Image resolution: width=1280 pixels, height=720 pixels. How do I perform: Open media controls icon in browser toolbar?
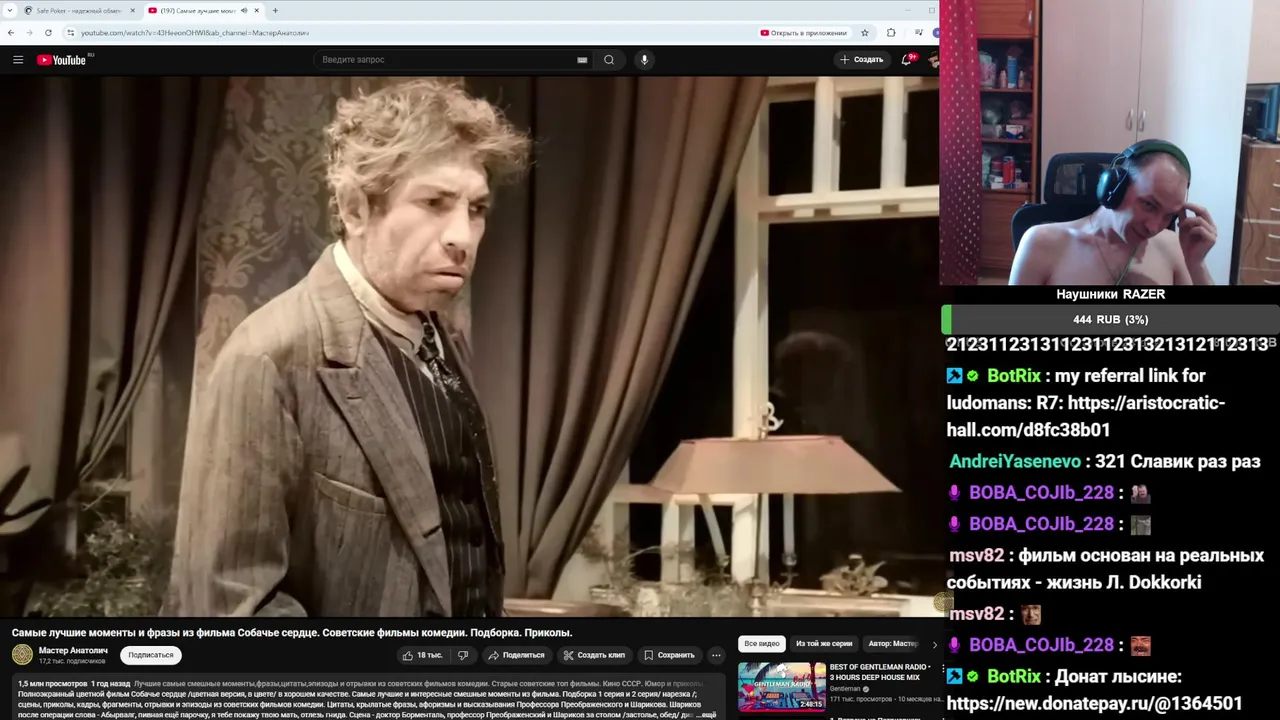pos(918,33)
